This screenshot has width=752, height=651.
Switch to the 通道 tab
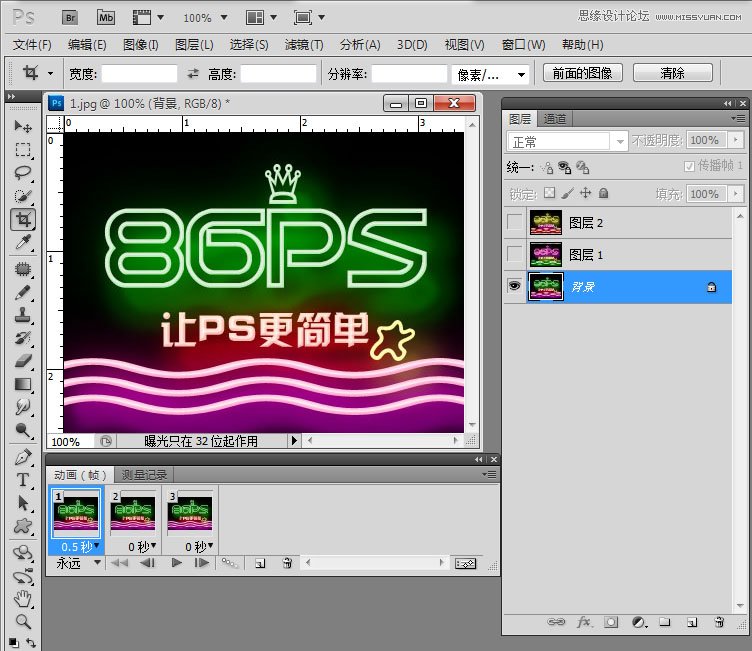coord(555,118)
